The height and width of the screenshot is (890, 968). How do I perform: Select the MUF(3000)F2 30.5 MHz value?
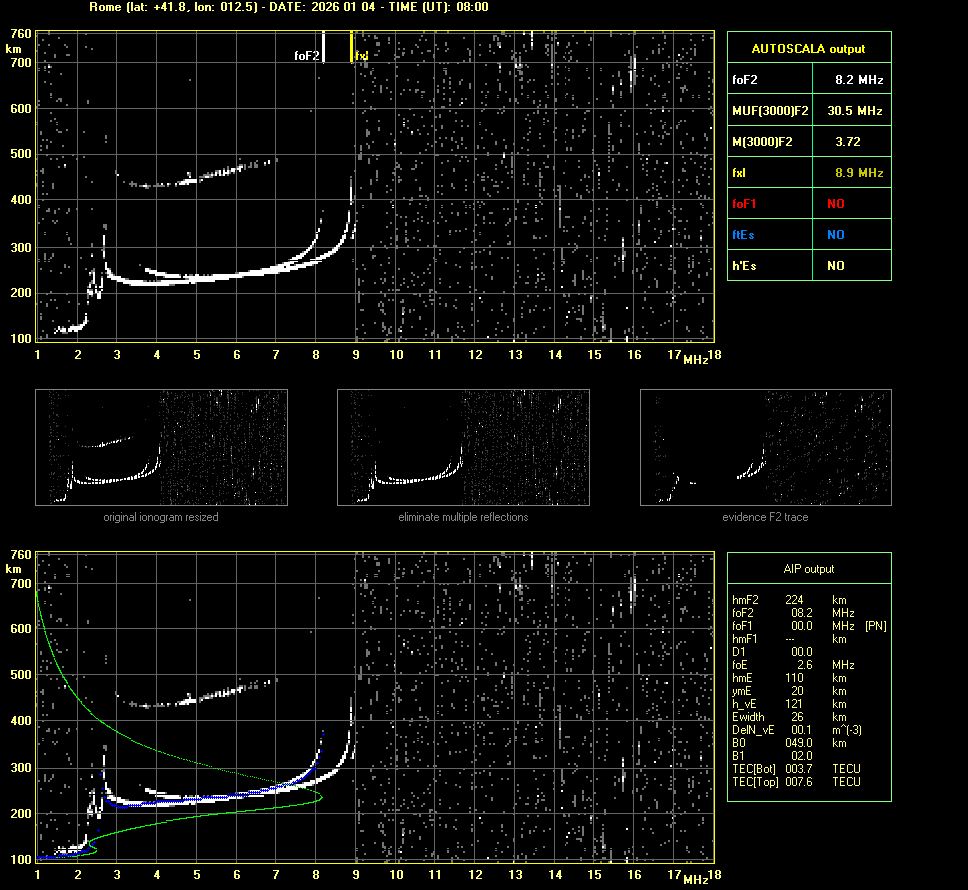click(x=858, y=110)
